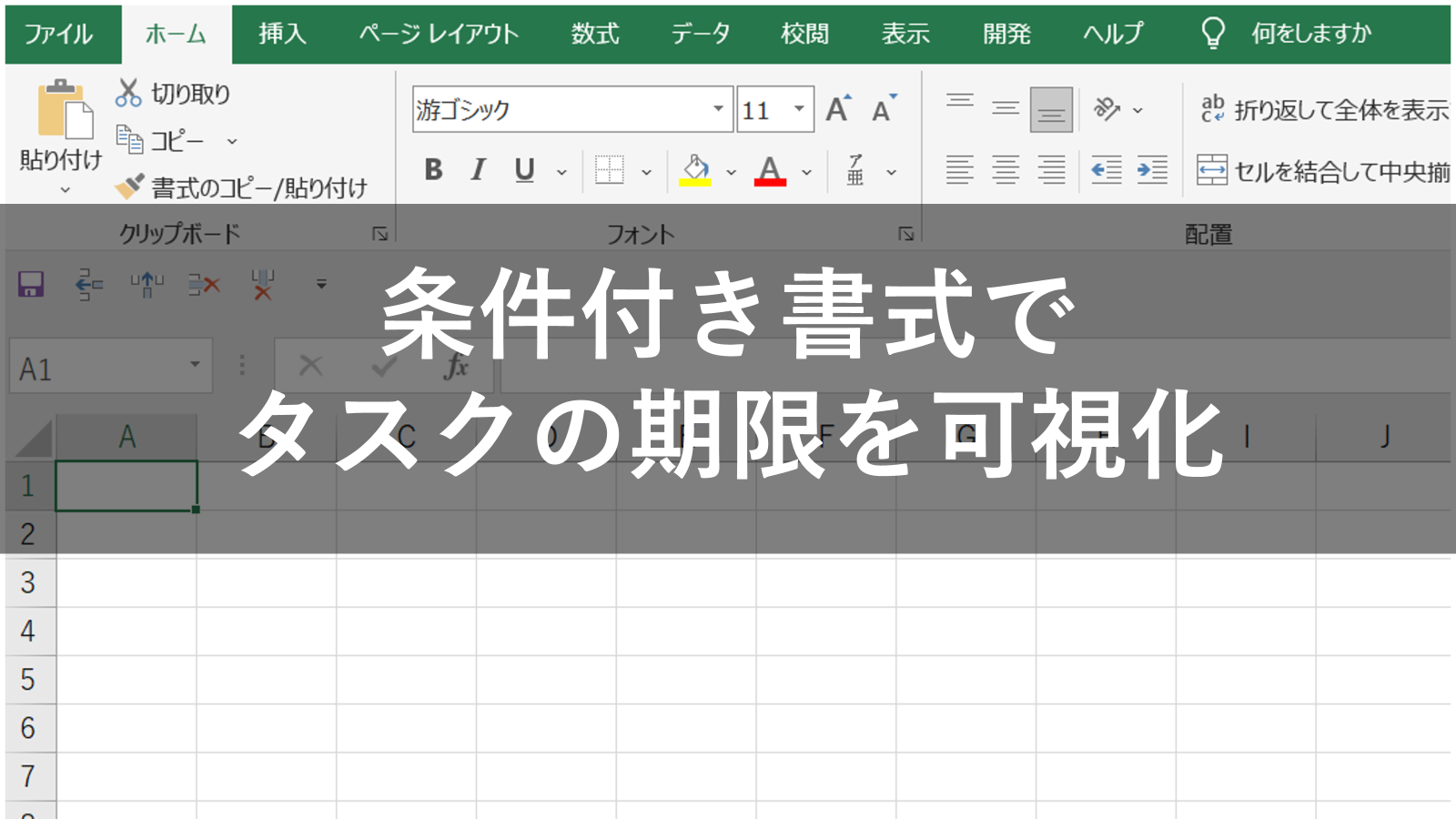Open the font size dropdown 11
The width and height of the screenshot is (1456, 819).
pyautogui.click(x=798, y=109)
